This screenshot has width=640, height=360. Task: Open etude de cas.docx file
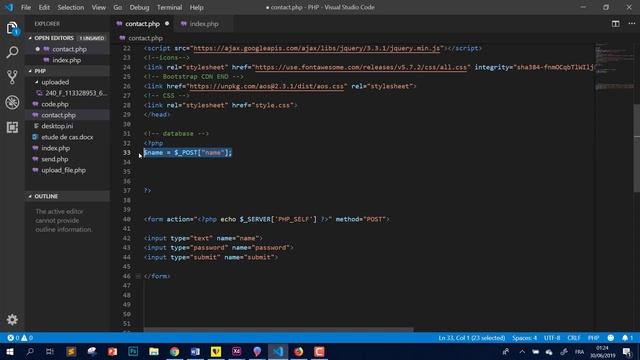point(67,137)
